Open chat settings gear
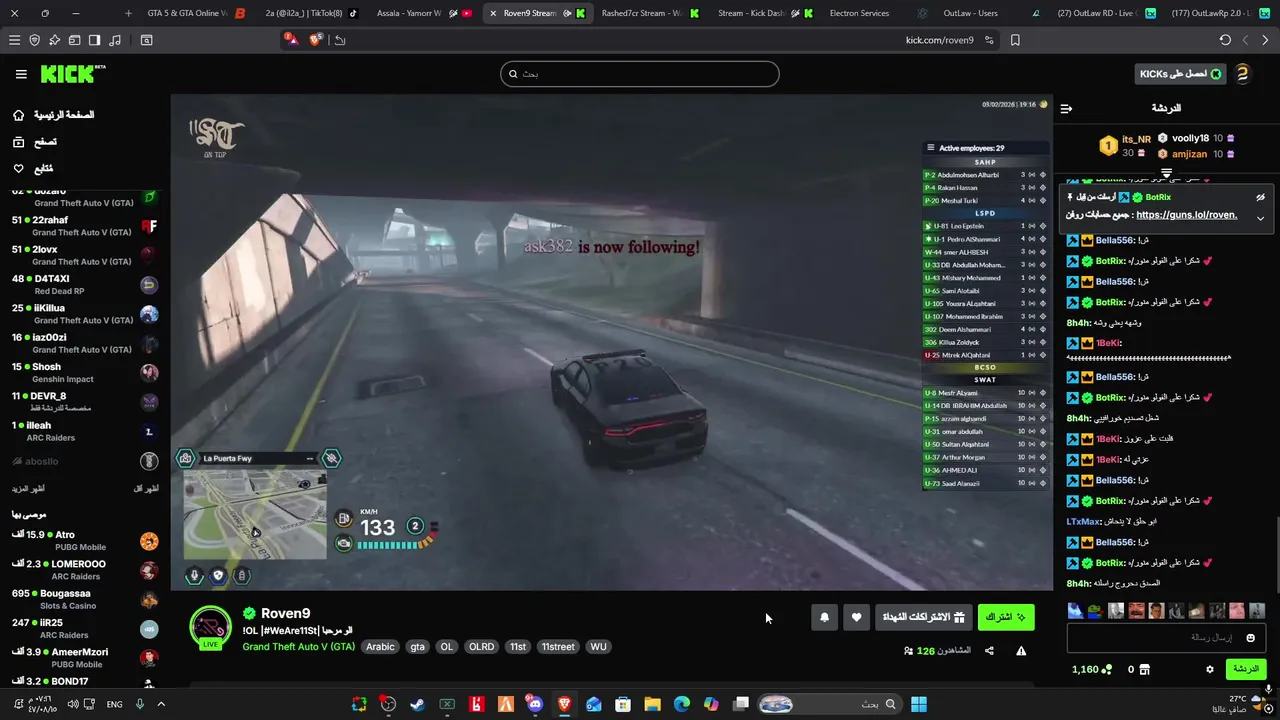The image size is (1280, 720). click(1209, 669)
